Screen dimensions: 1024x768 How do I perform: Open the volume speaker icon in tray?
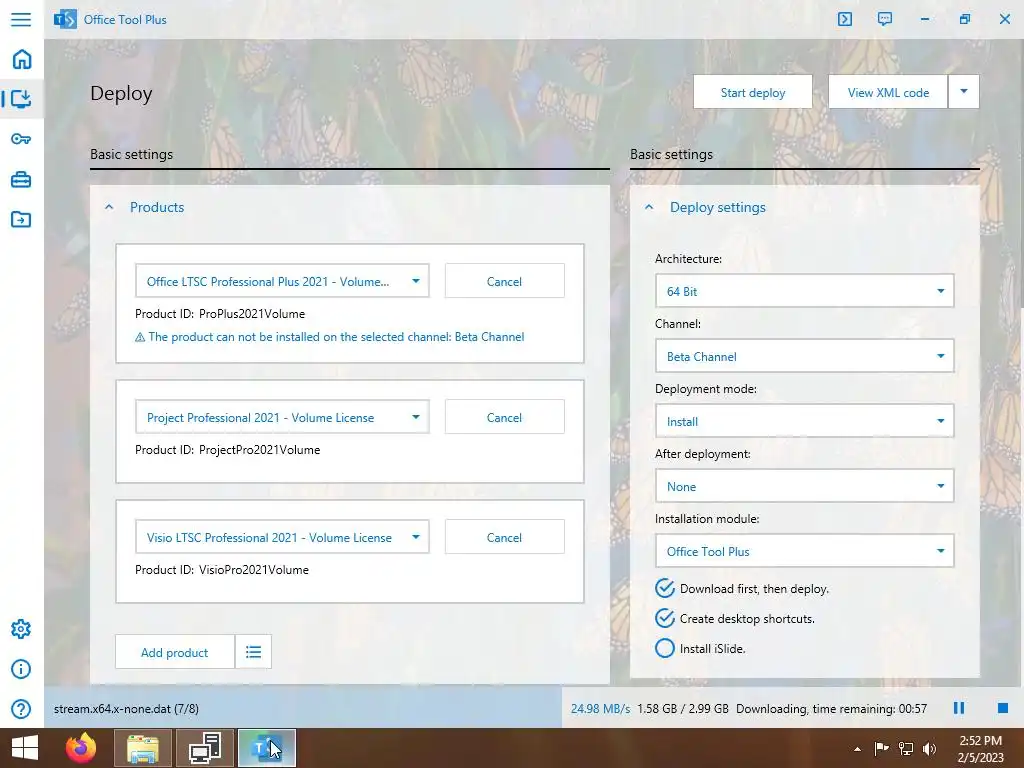pos(929,748)
